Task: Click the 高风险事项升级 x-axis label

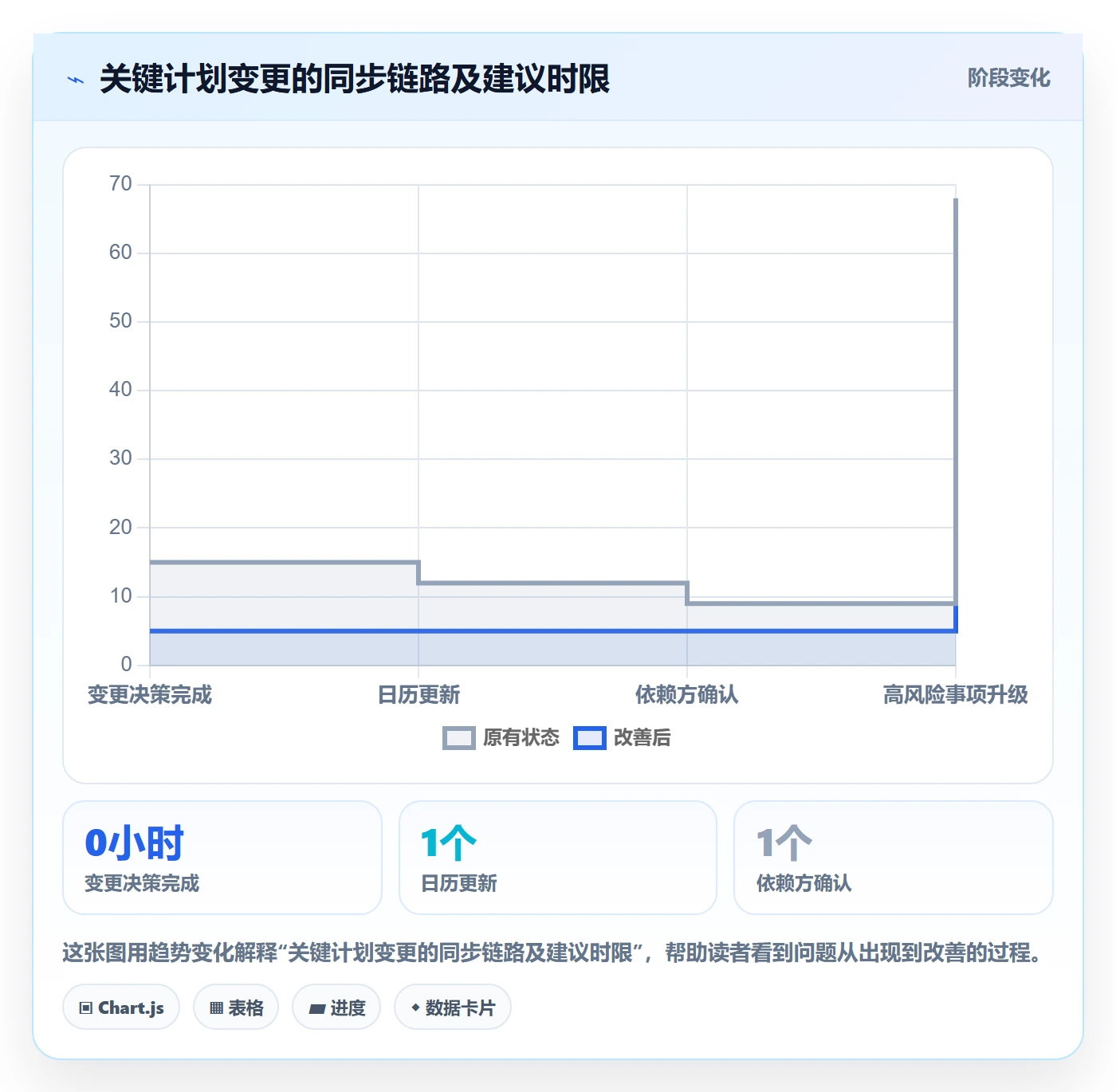Action: tap(956, 695)
